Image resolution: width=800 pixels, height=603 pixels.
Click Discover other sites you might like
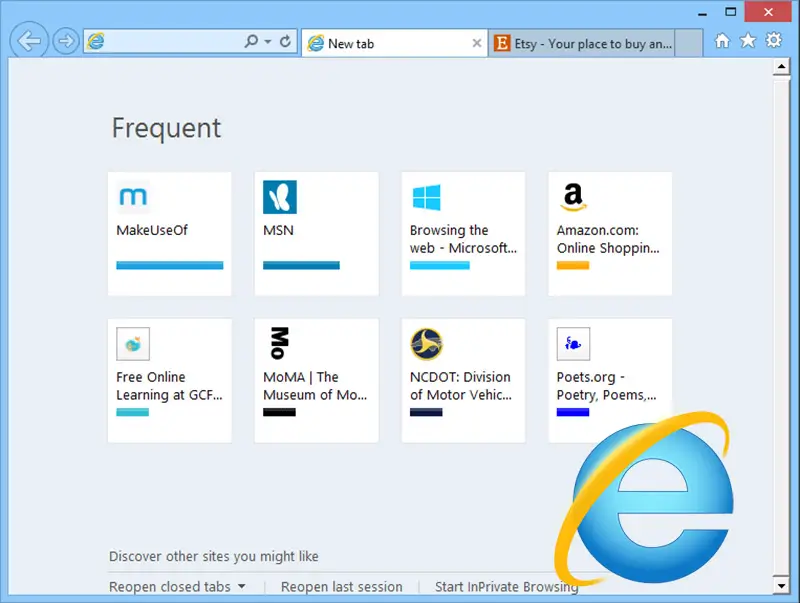point(214,556)
